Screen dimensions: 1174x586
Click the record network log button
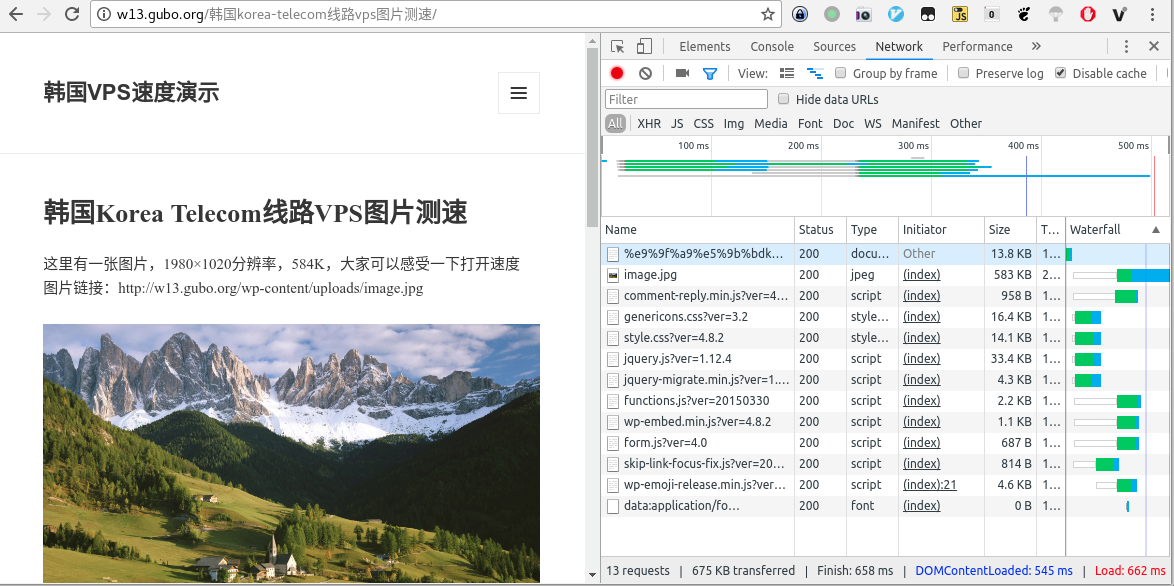(617, 73)
